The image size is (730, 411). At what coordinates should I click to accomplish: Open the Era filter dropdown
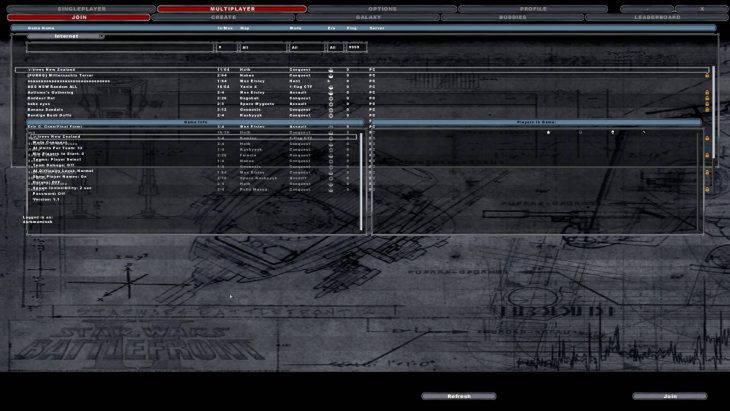point(335,47)
